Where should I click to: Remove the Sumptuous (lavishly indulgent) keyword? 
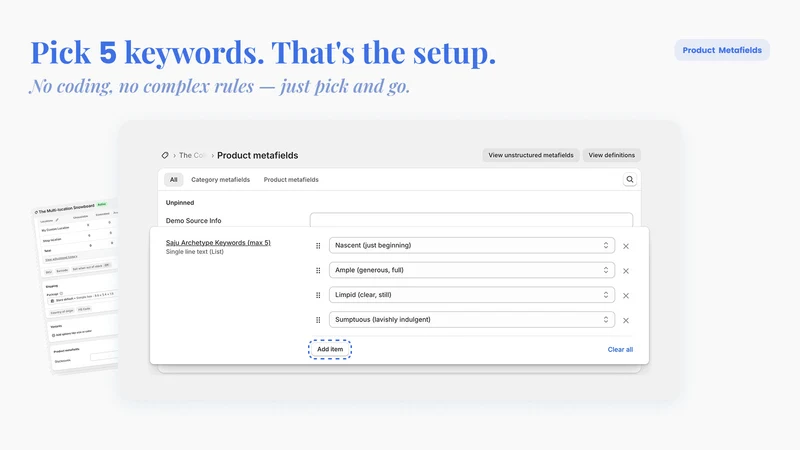pos(626,320)
